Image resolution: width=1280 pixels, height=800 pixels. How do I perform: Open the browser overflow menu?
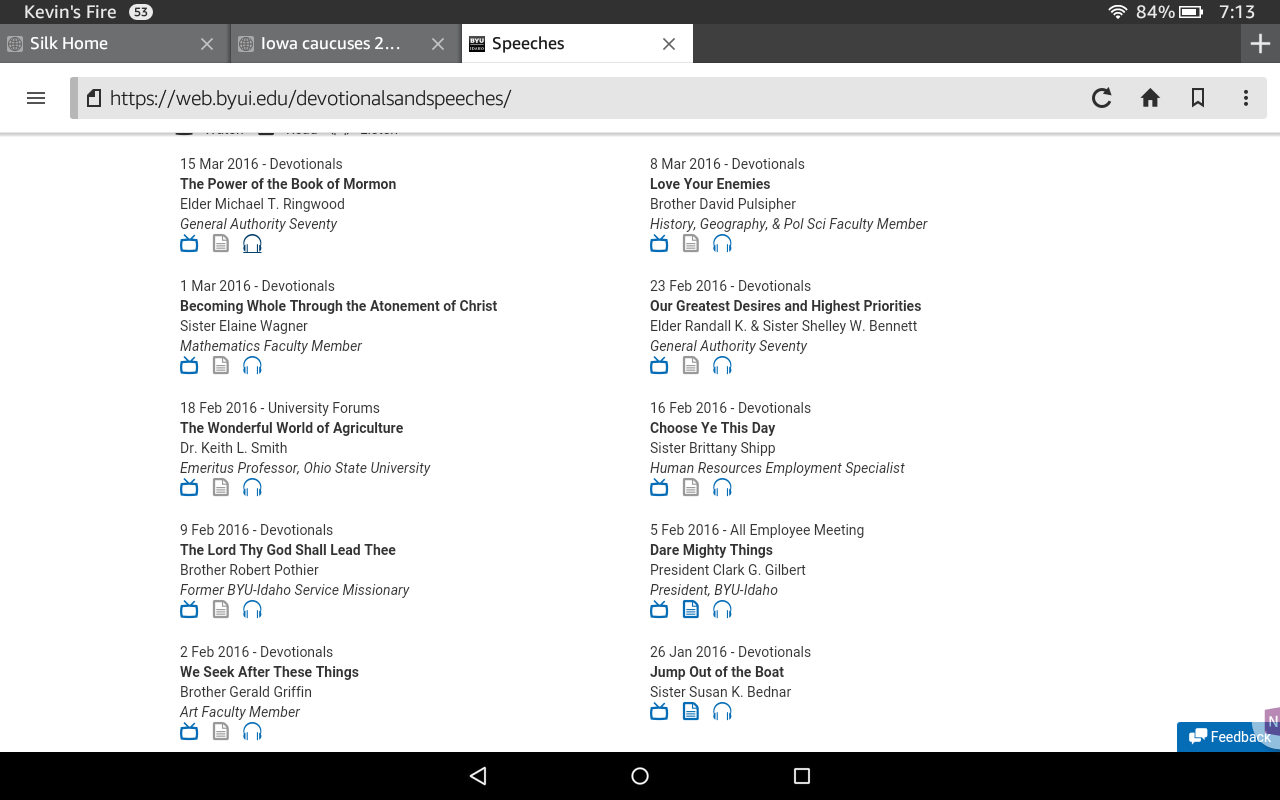click(1246, 98)
